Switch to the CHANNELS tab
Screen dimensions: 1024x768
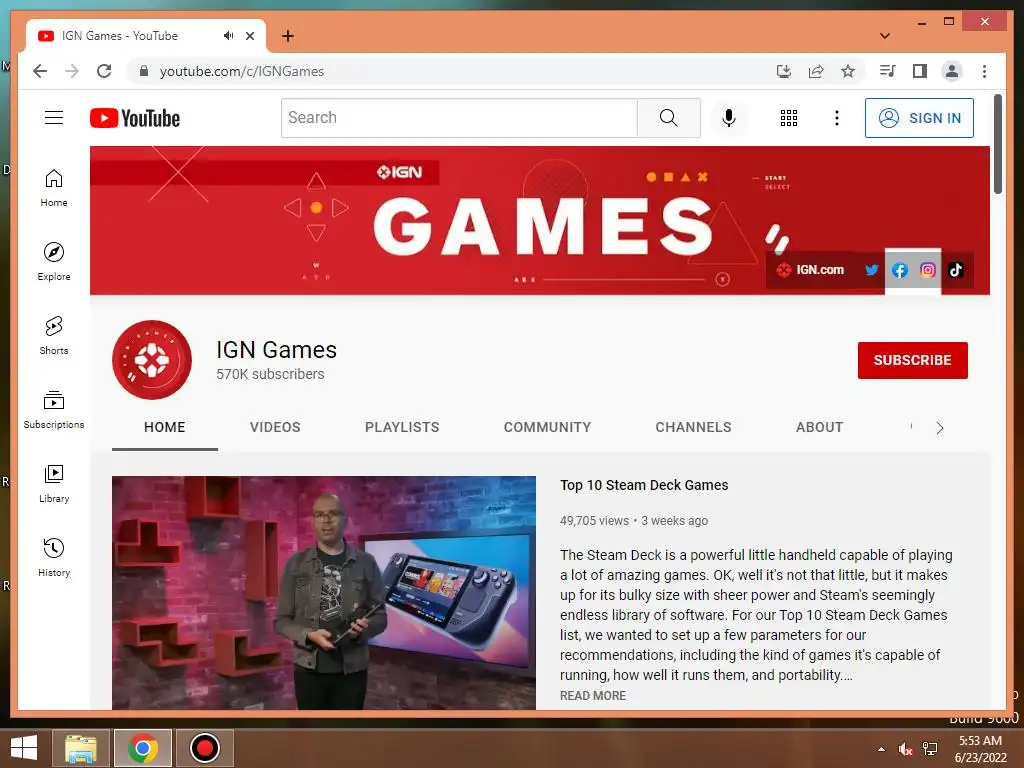coord(694,427)
